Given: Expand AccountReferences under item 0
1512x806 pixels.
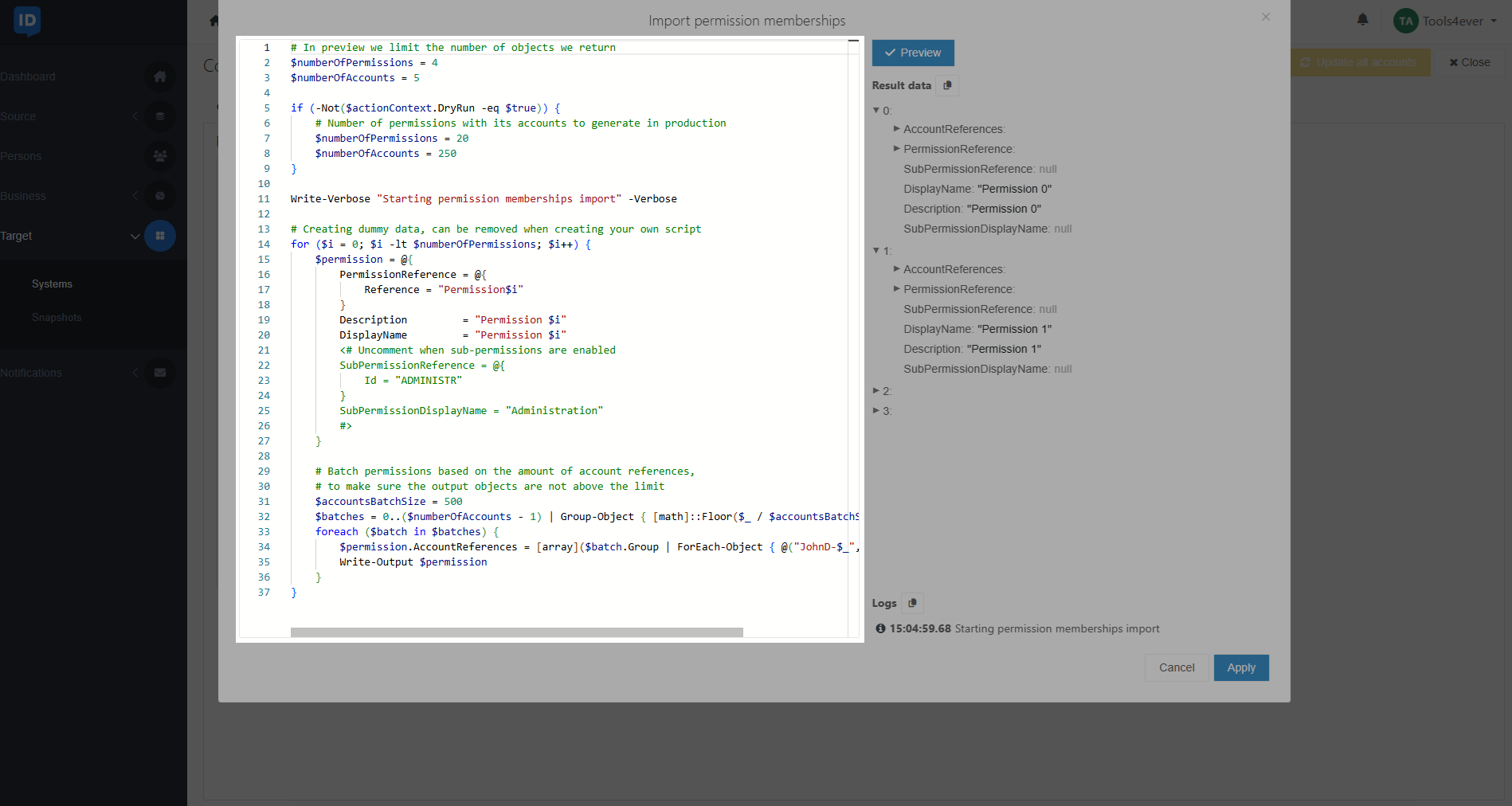Looking at the screenshot, I should [x=897, y=129].
